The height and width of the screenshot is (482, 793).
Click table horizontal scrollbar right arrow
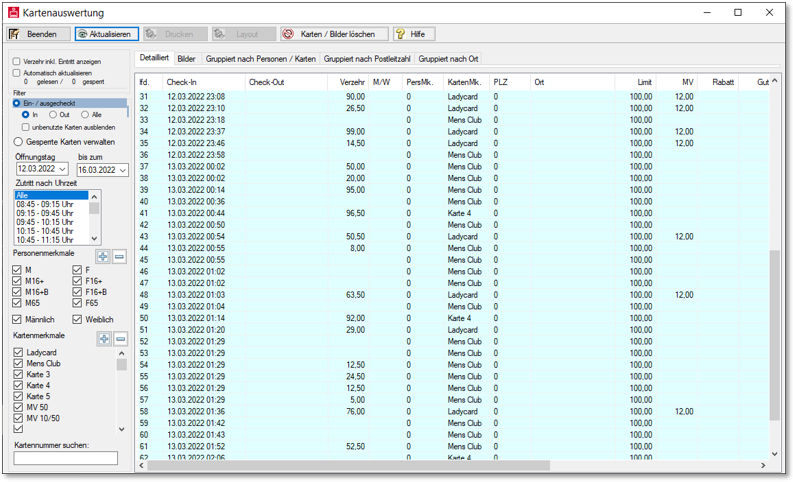coord(763,465)
